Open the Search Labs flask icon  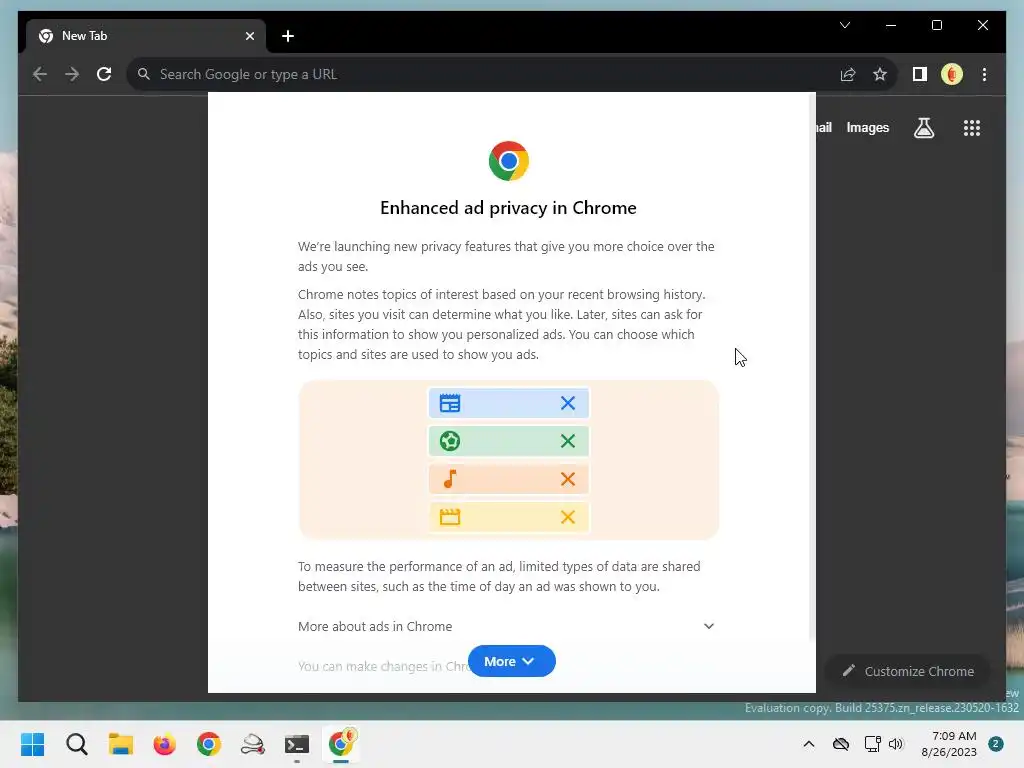(923, 128)
